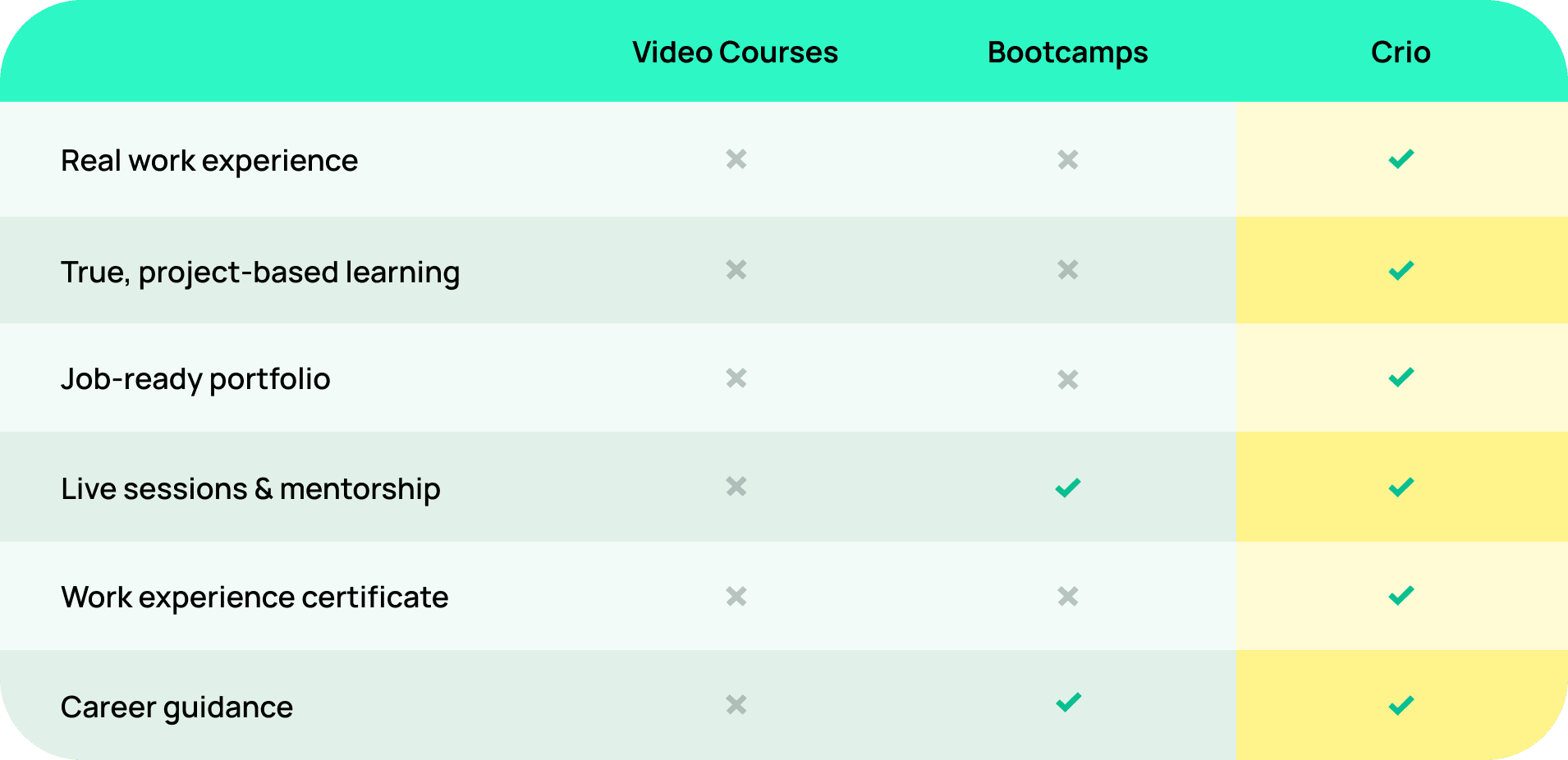Click Crio checkmark for Work experience certificate
This screenshot has width=1568, height=760.
(1401, 595)
